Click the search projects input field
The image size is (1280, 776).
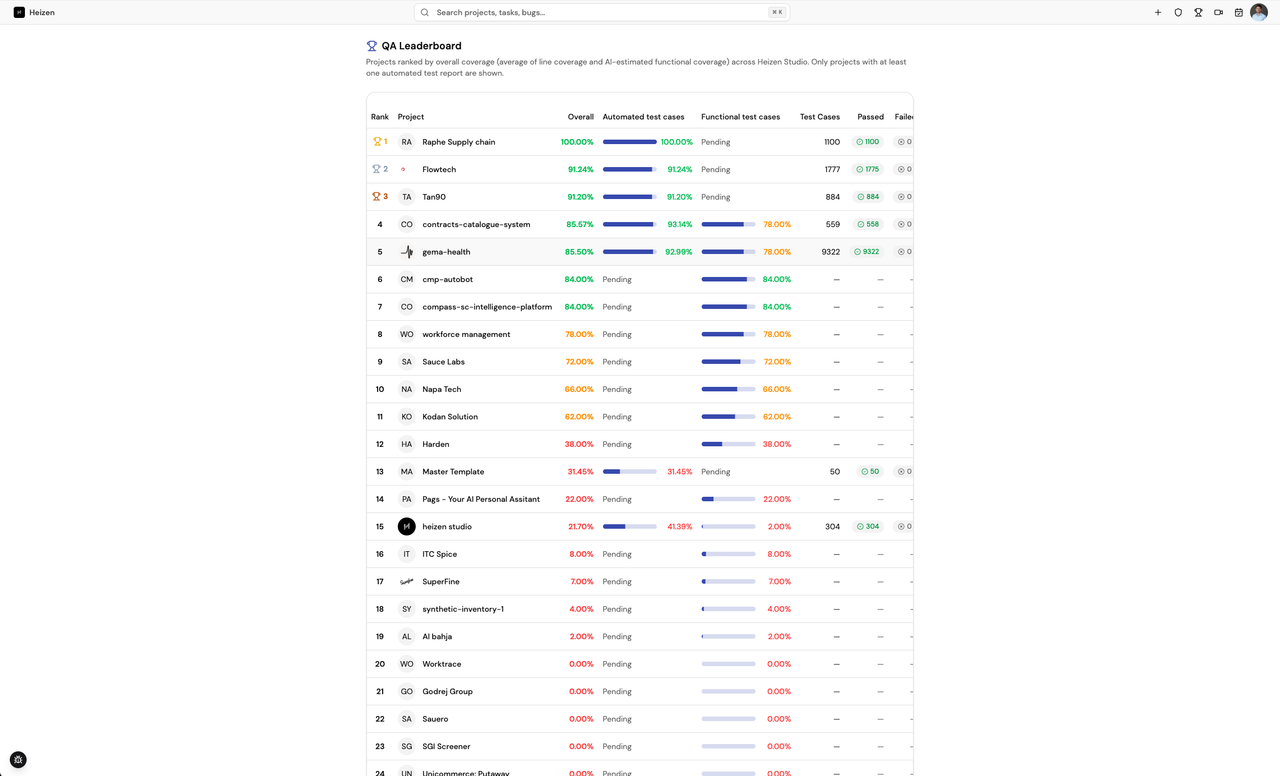coord(602,12)
